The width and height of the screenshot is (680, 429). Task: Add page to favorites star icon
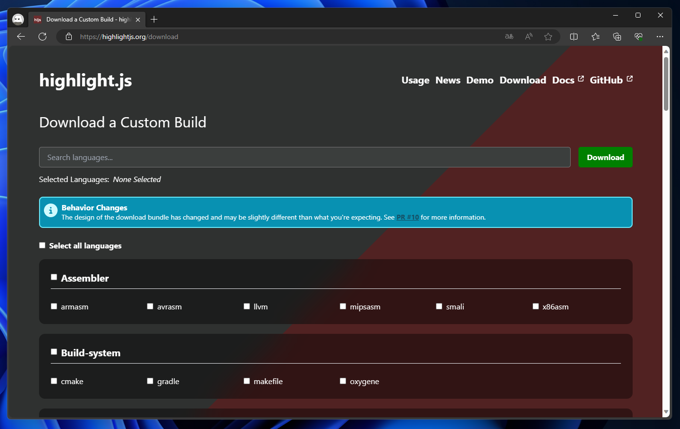click(548, 37)
